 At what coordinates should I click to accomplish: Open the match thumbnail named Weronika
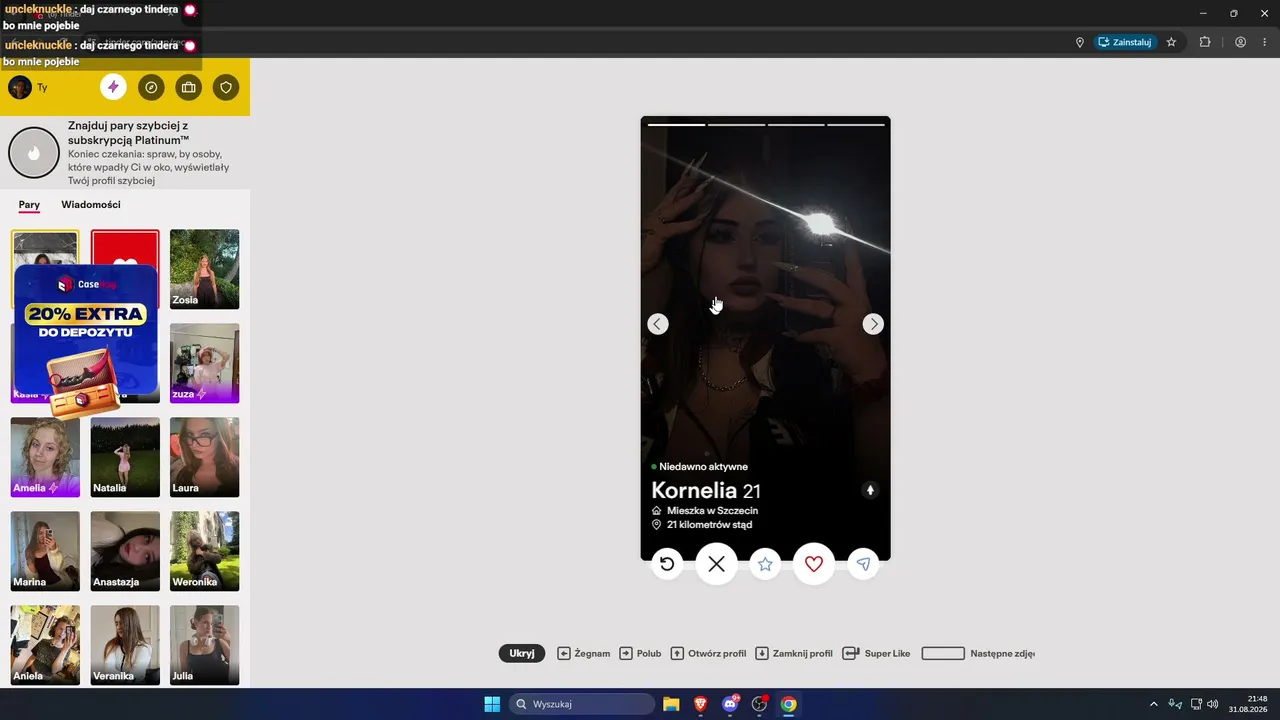(205, 551)
